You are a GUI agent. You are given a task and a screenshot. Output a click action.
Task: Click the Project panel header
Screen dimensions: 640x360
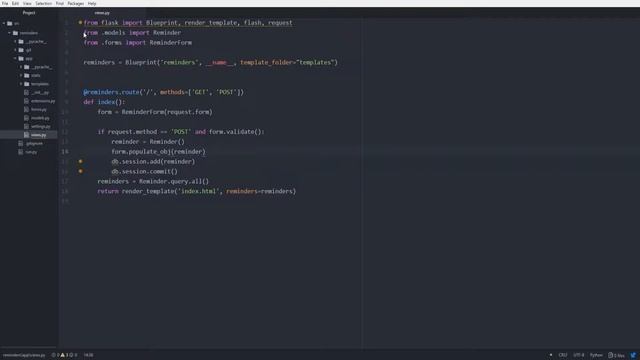click(29, 13)
